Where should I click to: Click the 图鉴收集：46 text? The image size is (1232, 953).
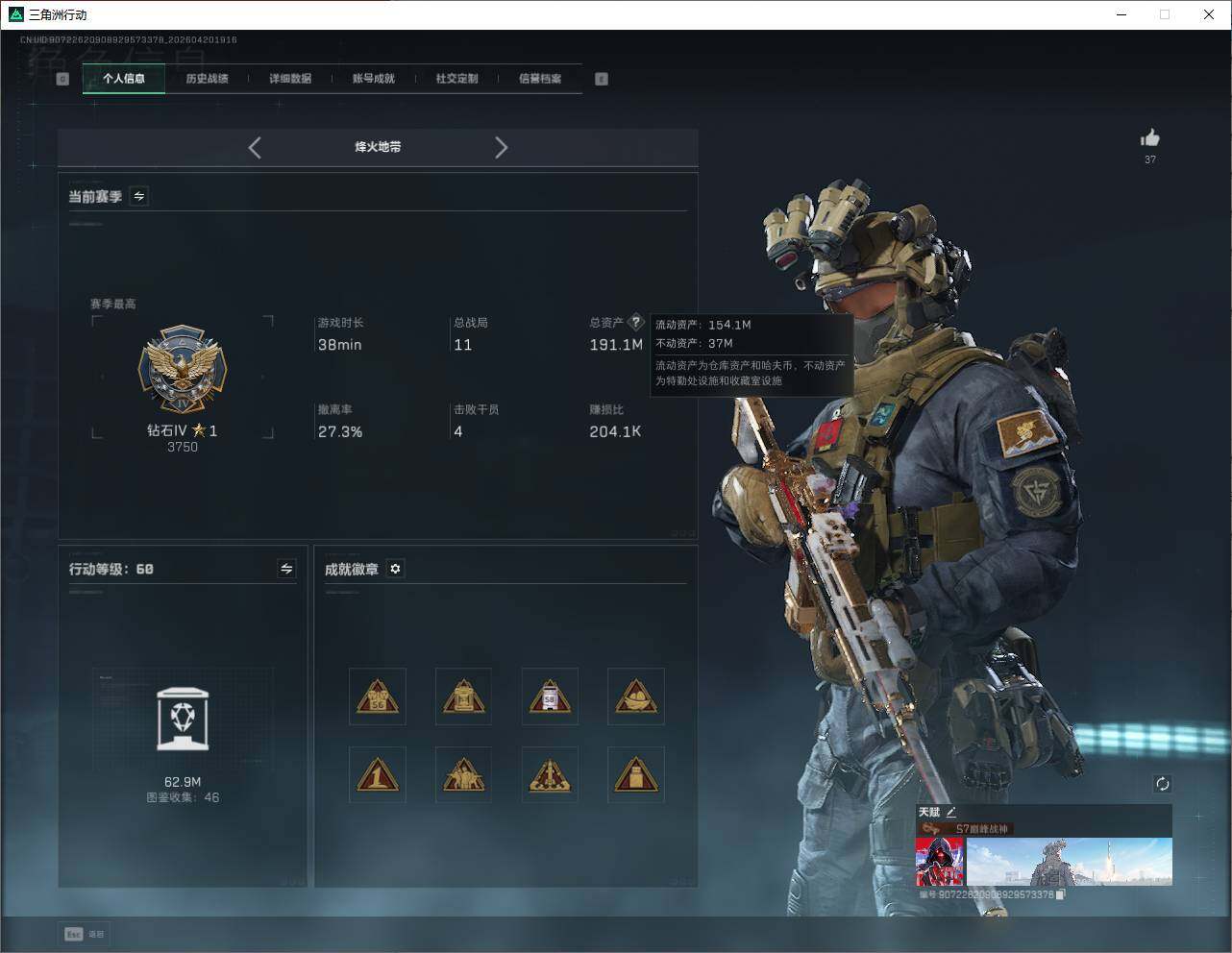click(x=183, y=797)
